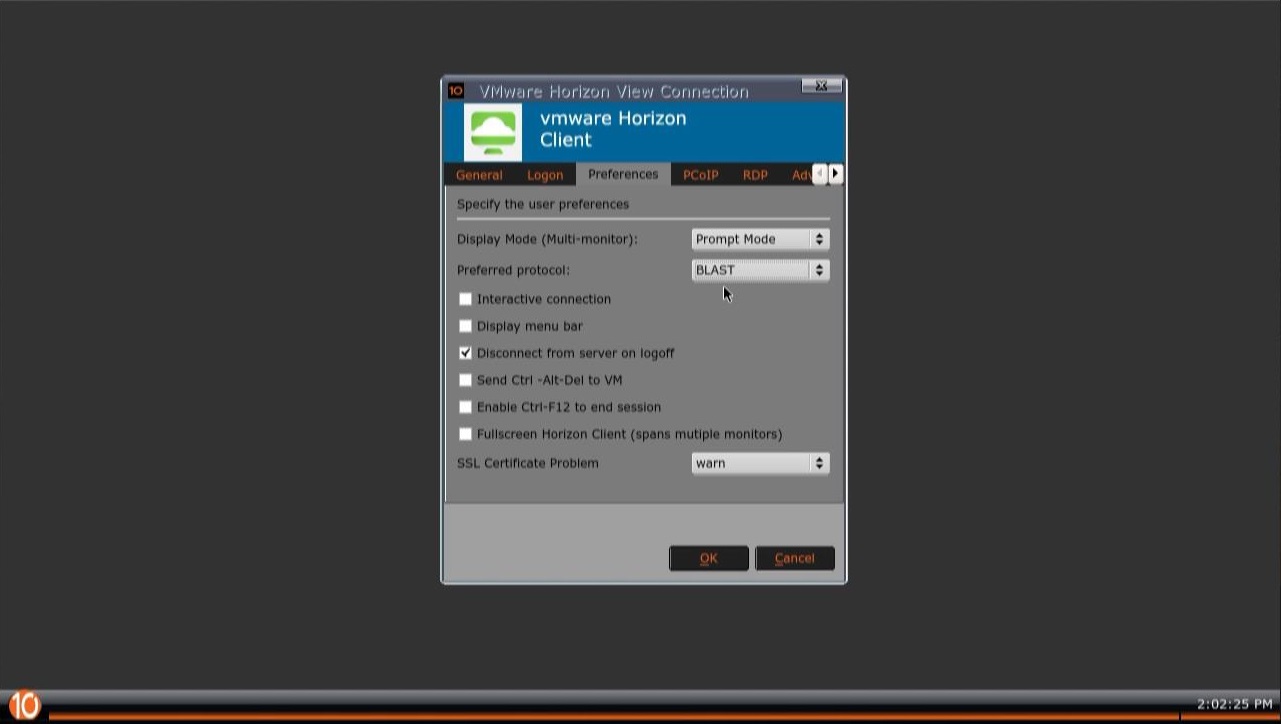
Task: Open the partially hidden Adv tab
Action: [x=799, y=175]
